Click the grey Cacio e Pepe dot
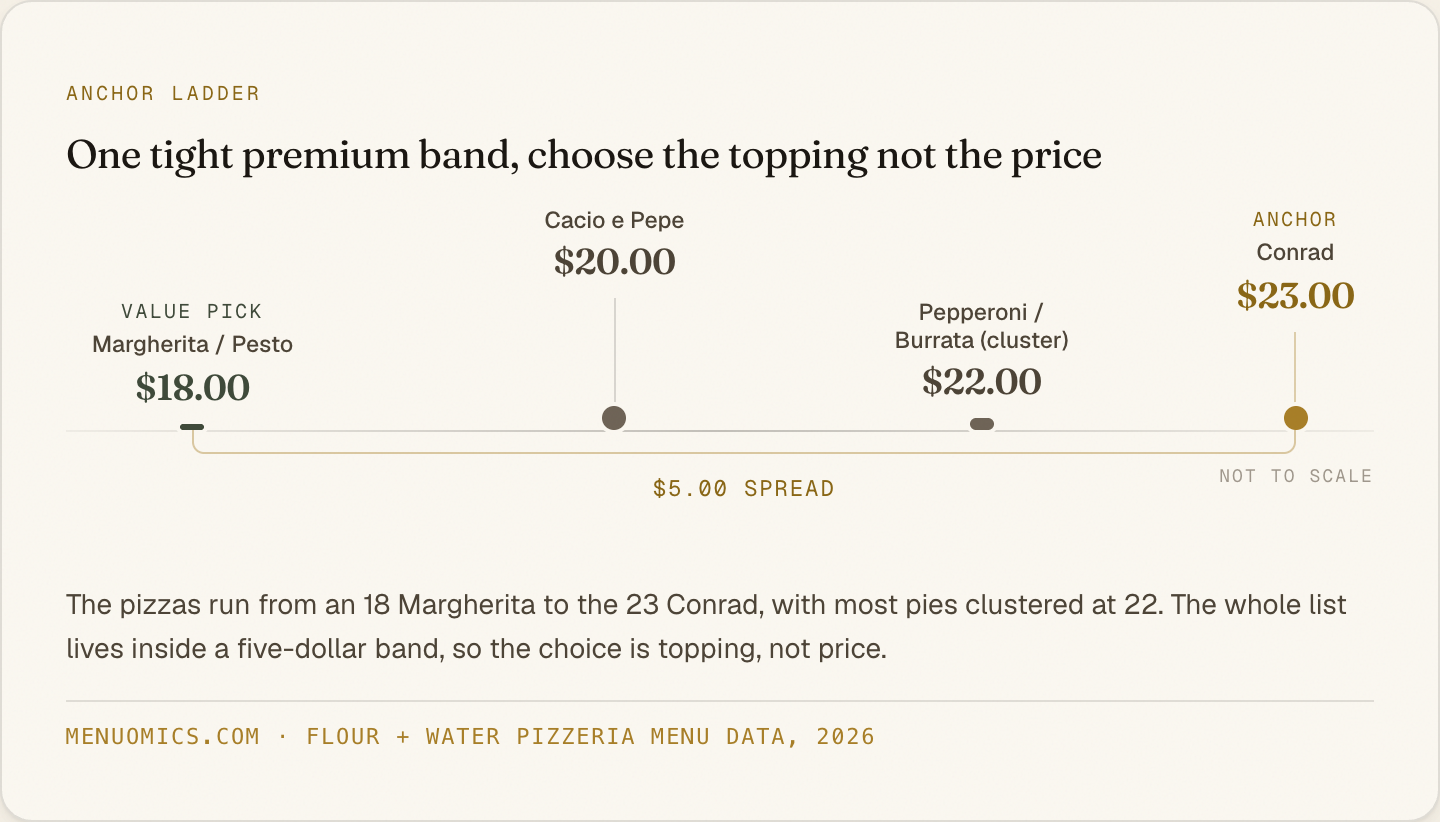 614,418
